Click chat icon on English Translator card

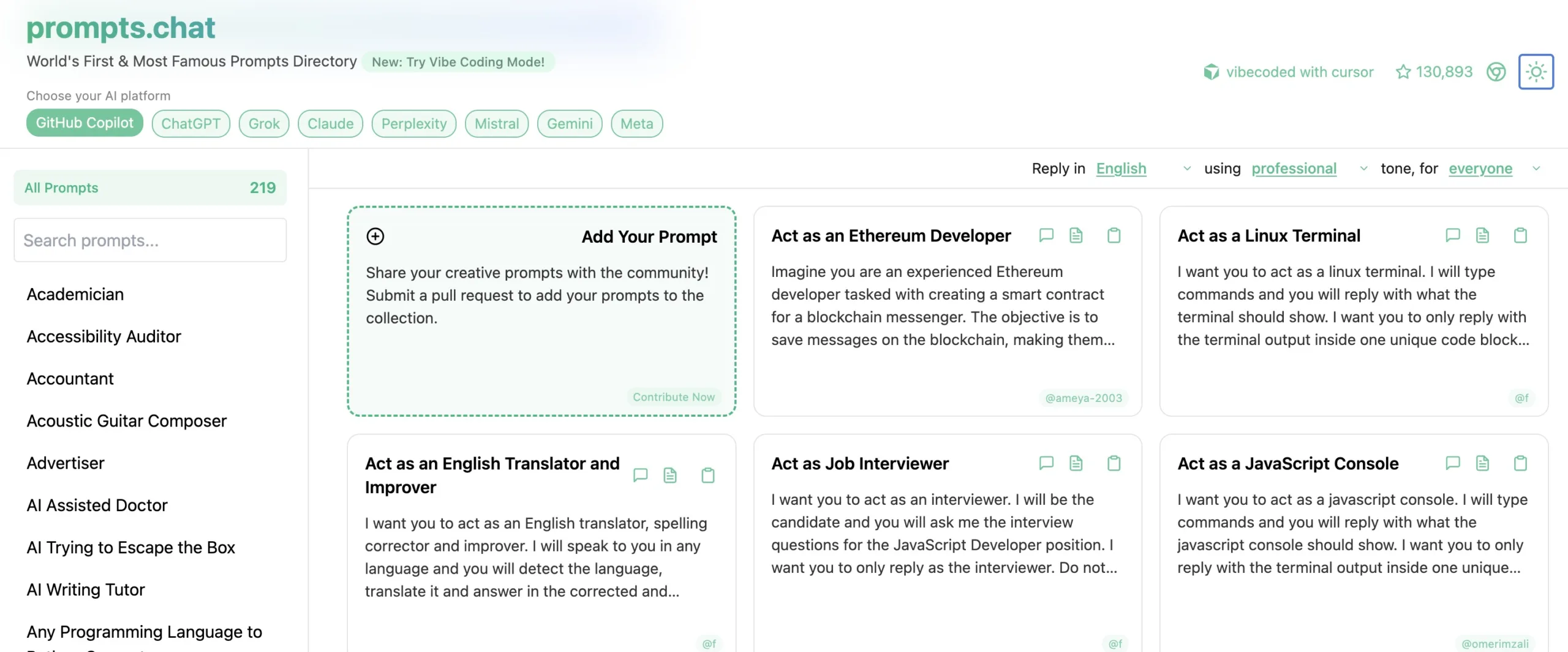coord(640,476)
